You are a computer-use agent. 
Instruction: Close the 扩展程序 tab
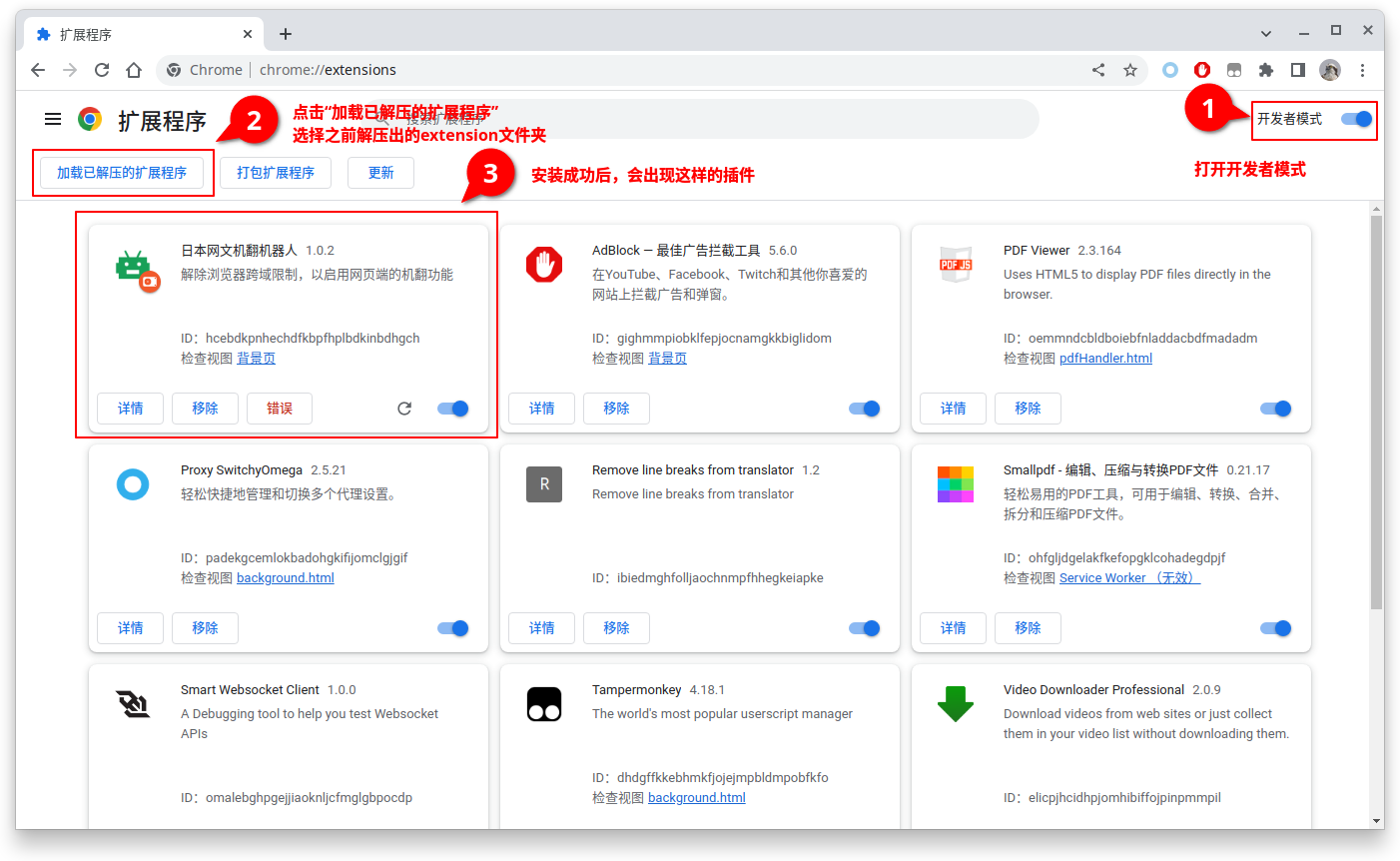click(248, 34)
